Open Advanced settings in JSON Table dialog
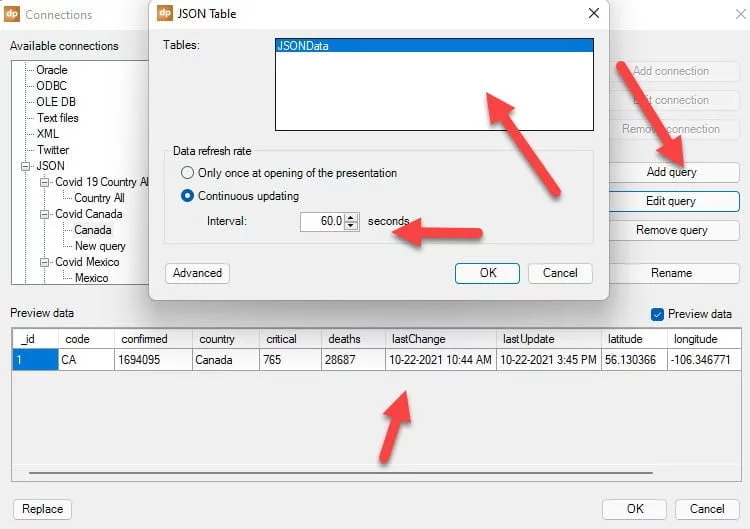Image resolution: width=750 pixels, height=529 pixels. 197,273
